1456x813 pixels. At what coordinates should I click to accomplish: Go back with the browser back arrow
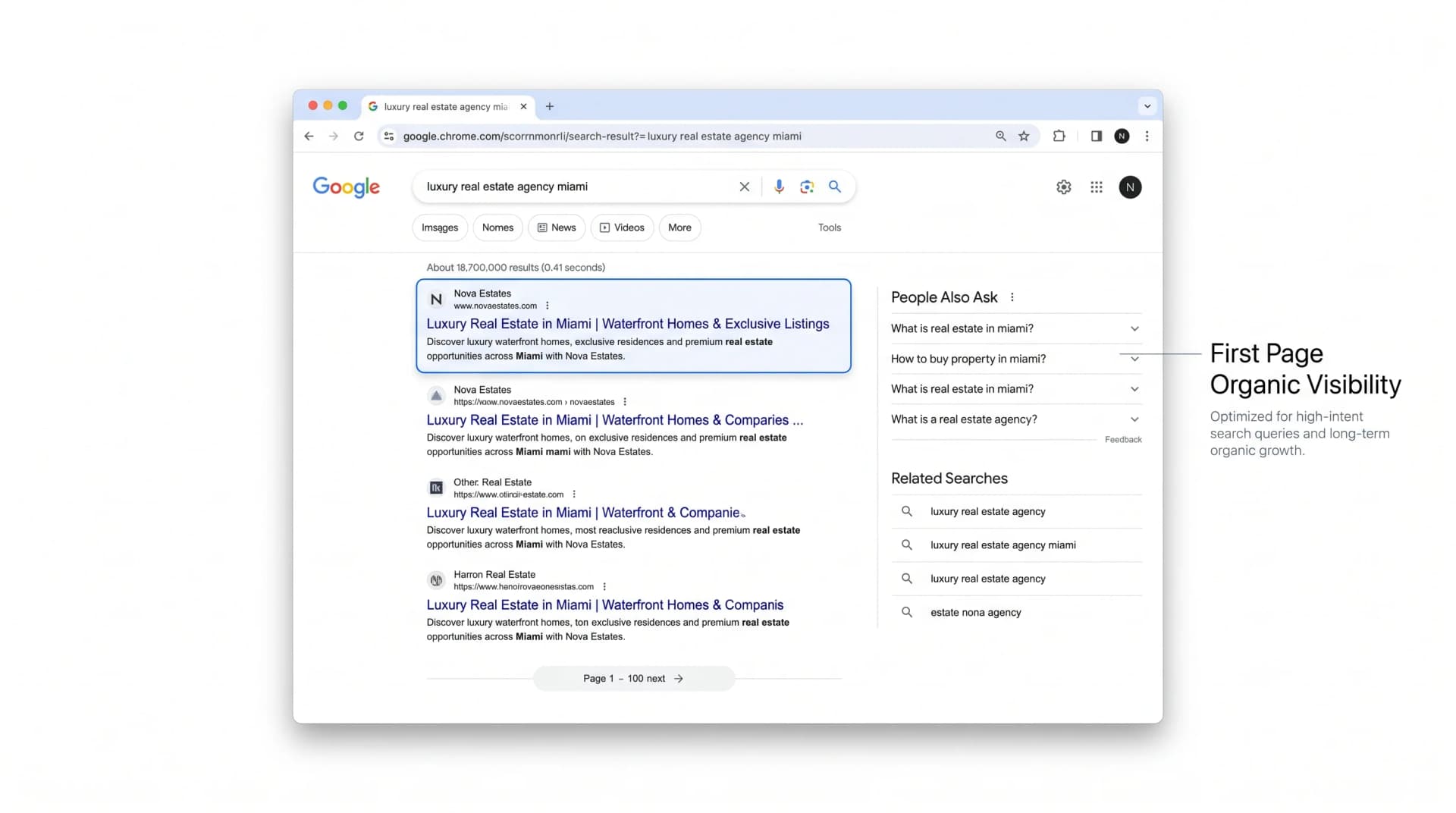(x=309, y=137)
